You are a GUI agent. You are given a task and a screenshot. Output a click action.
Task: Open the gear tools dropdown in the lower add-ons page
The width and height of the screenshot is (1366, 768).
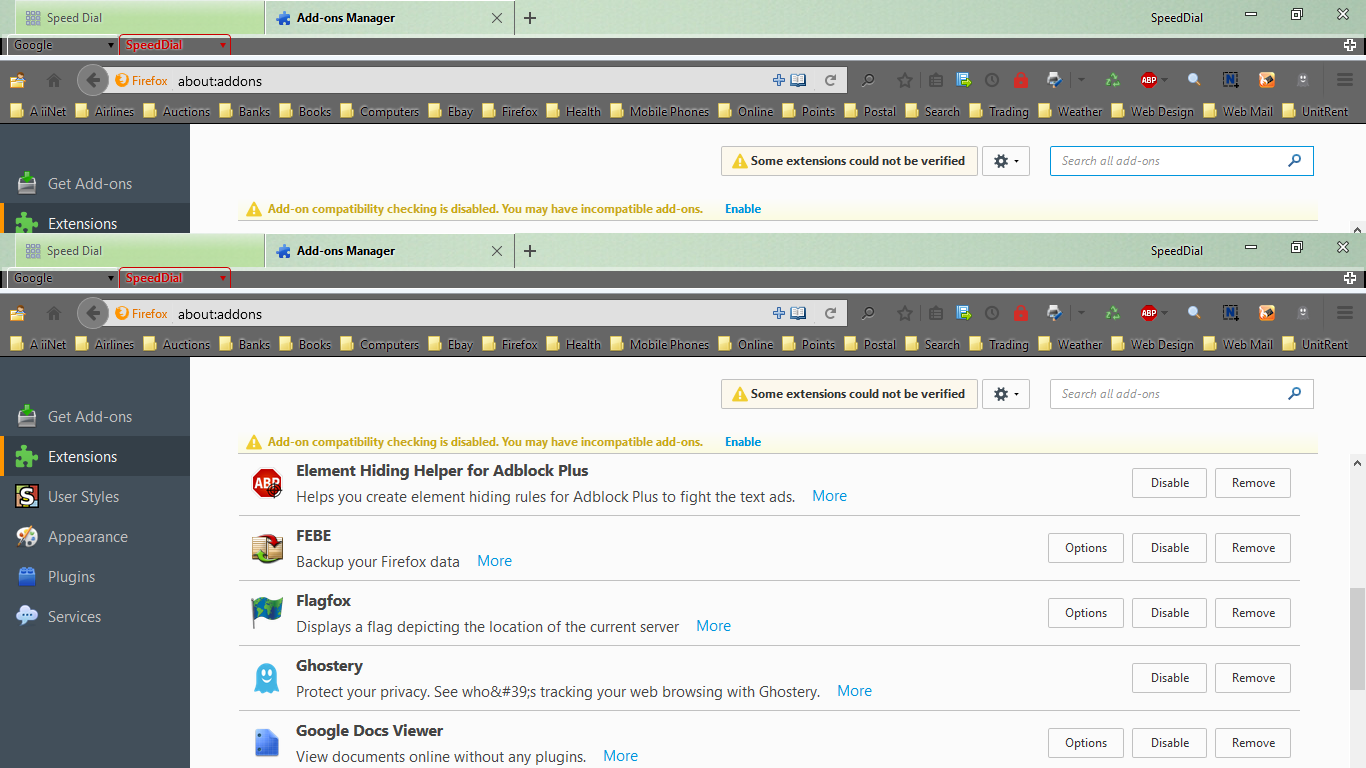tap(1006, 394)
